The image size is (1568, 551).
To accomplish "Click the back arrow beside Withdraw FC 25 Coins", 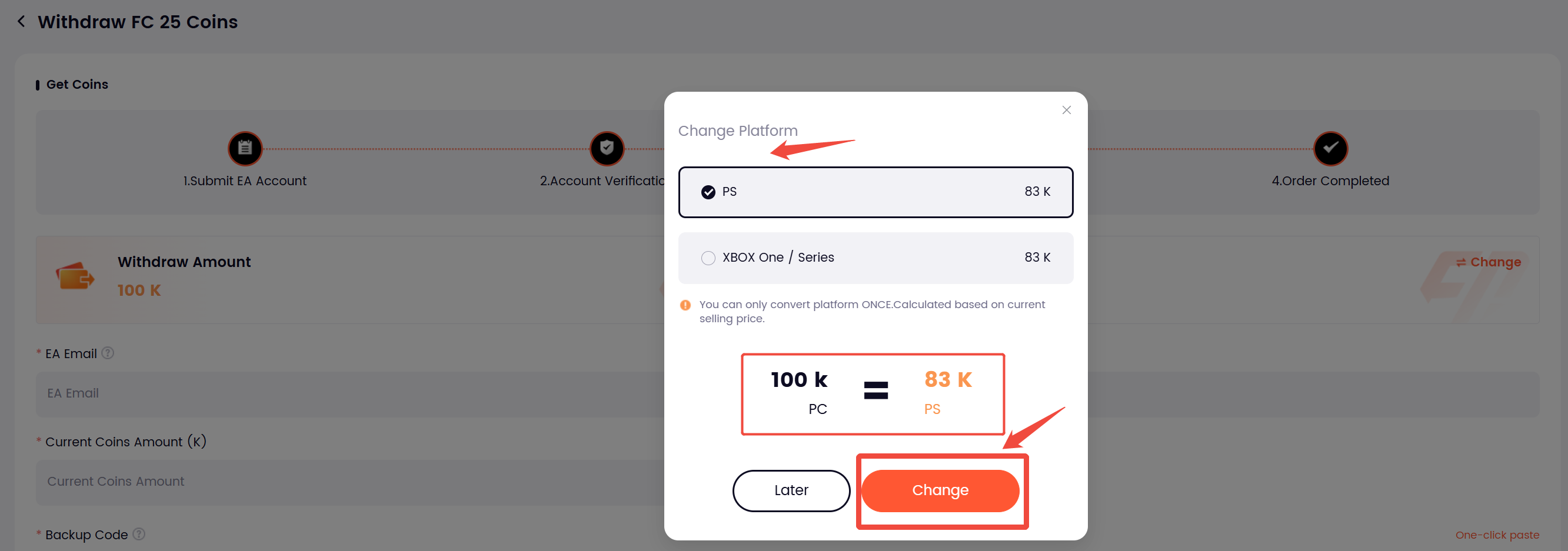I will [x=21, y=22].
